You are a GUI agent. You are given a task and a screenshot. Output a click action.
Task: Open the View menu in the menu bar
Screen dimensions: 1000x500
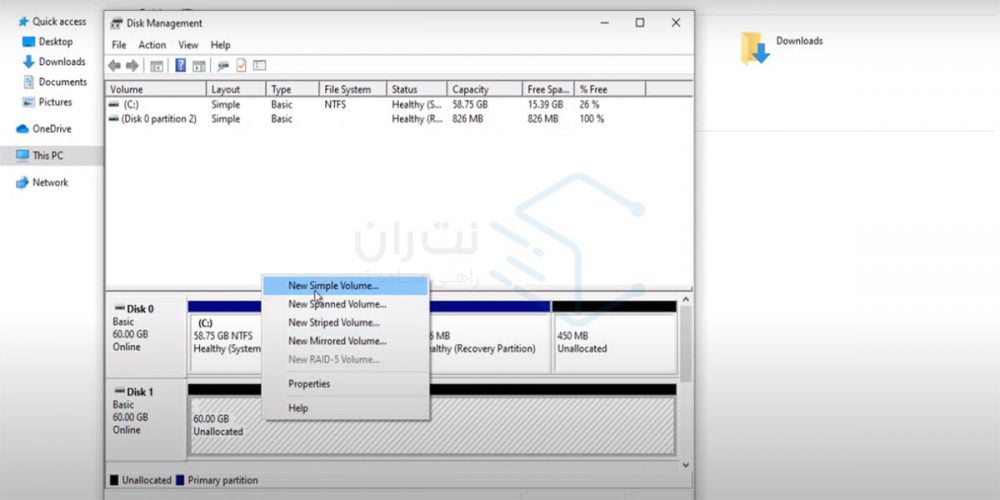(x=188, y=45)
